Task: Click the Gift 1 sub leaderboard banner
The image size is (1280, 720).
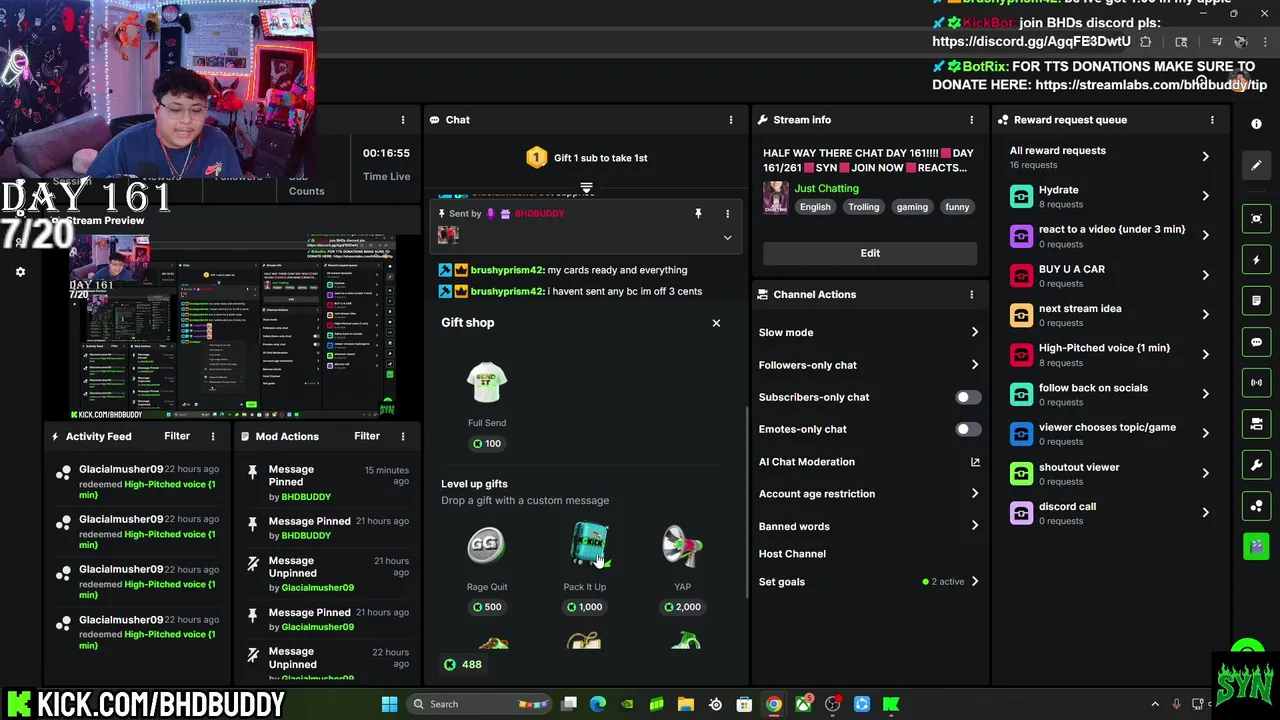Action: point(587,158)
